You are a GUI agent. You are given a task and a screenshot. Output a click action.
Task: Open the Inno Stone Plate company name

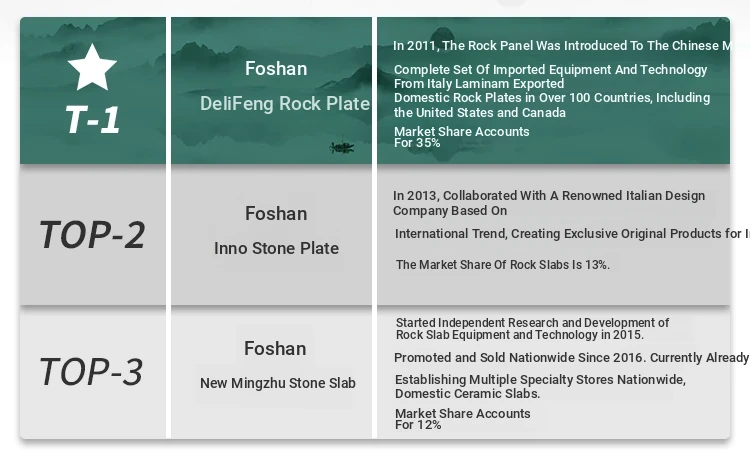[276, 248]
